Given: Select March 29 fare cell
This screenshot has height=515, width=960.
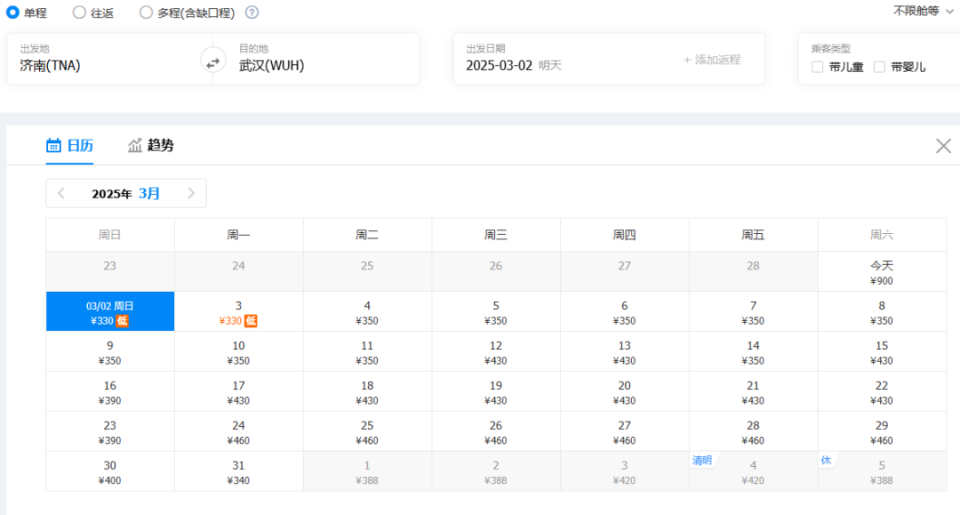Looking at the screenshot, I should [882, 432].
